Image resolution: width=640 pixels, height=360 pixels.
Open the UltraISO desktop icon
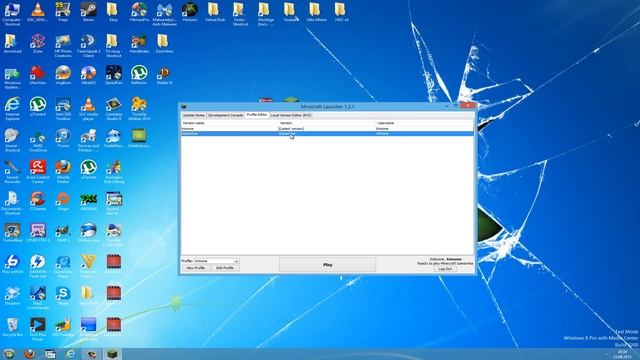(88, 75)
